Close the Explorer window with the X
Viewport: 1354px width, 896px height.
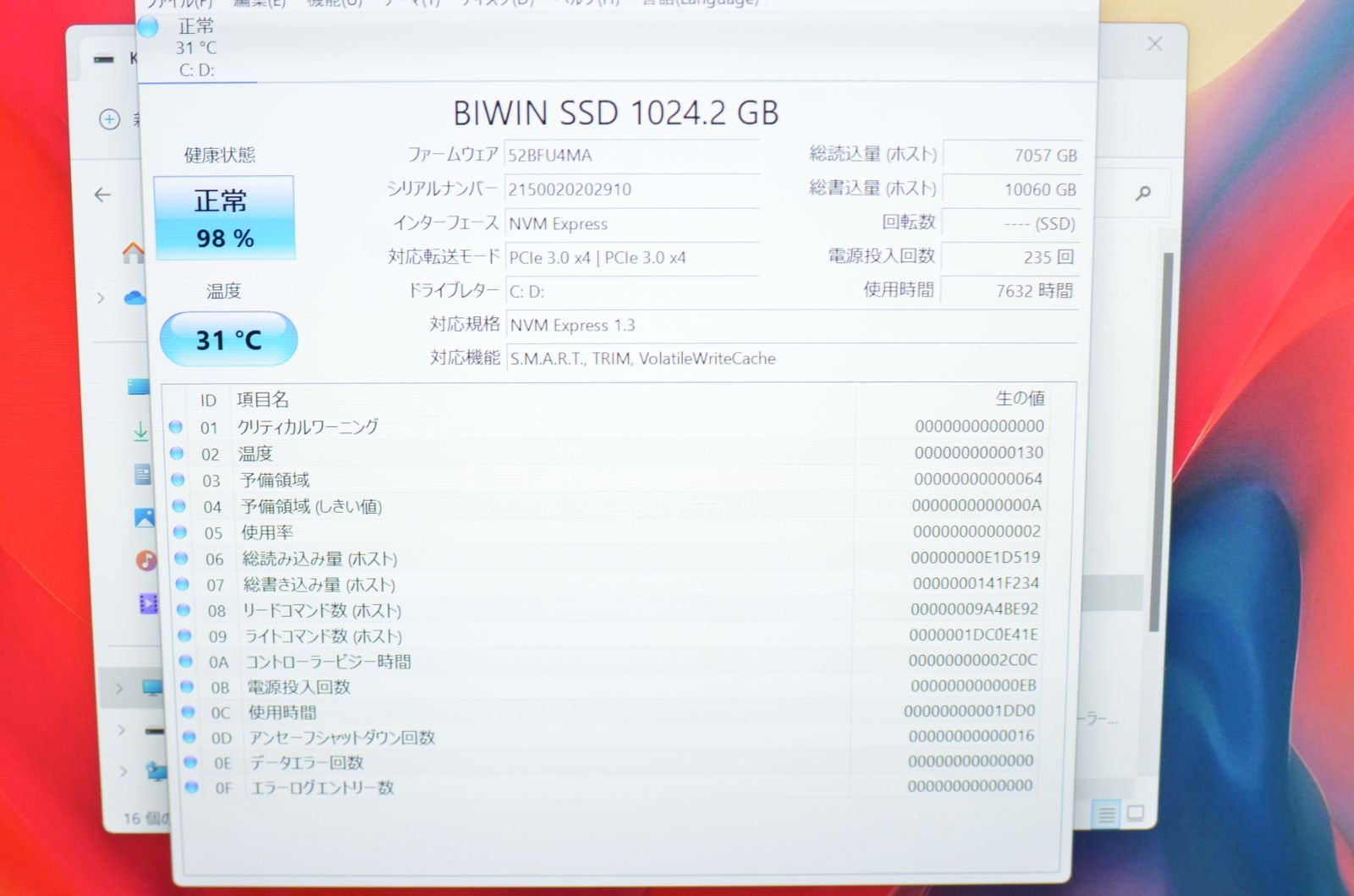[1154, 44]
